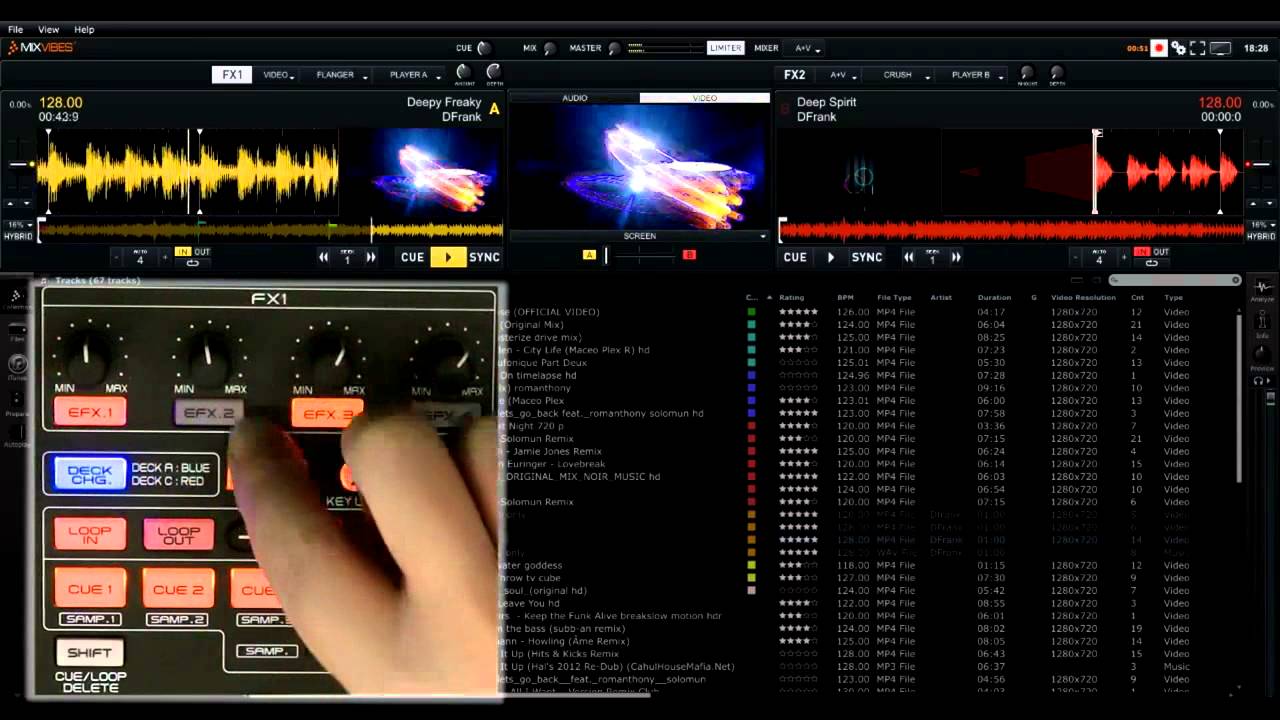This screenshot has width=1280, height=720.
Task: Set loop OUT point on deck B
Action: [1161, 252]
